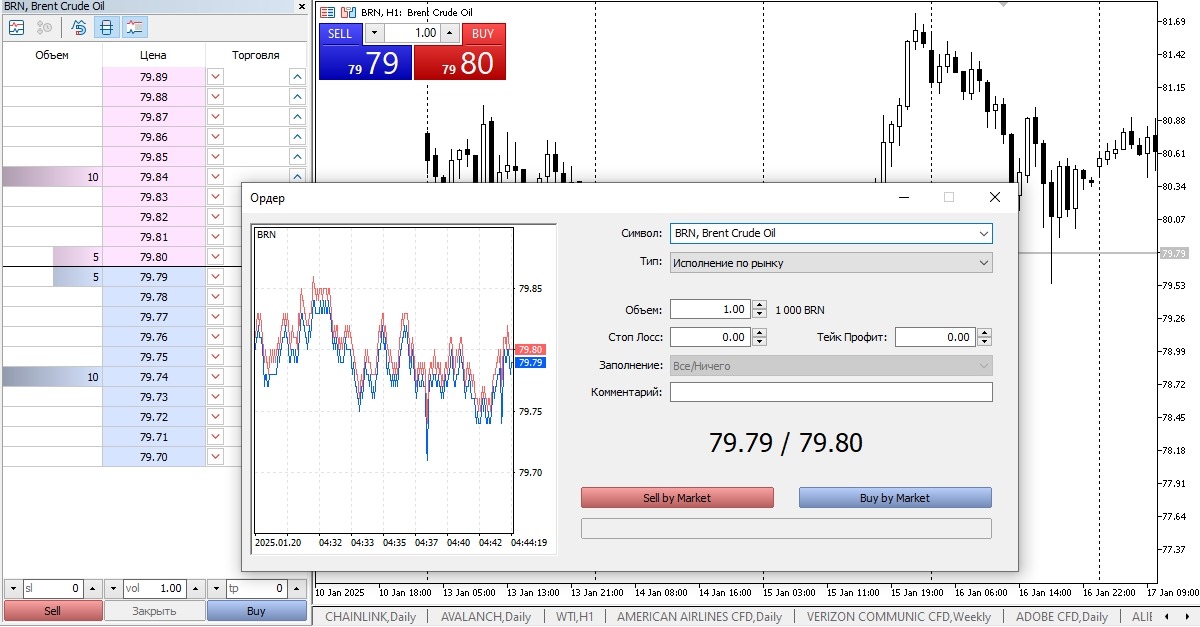Click the red sell arrow at price 79.88
Image resolution: width=1200 pixels, height=627 pixels.
pyautogui.click(x=215, y=97)
